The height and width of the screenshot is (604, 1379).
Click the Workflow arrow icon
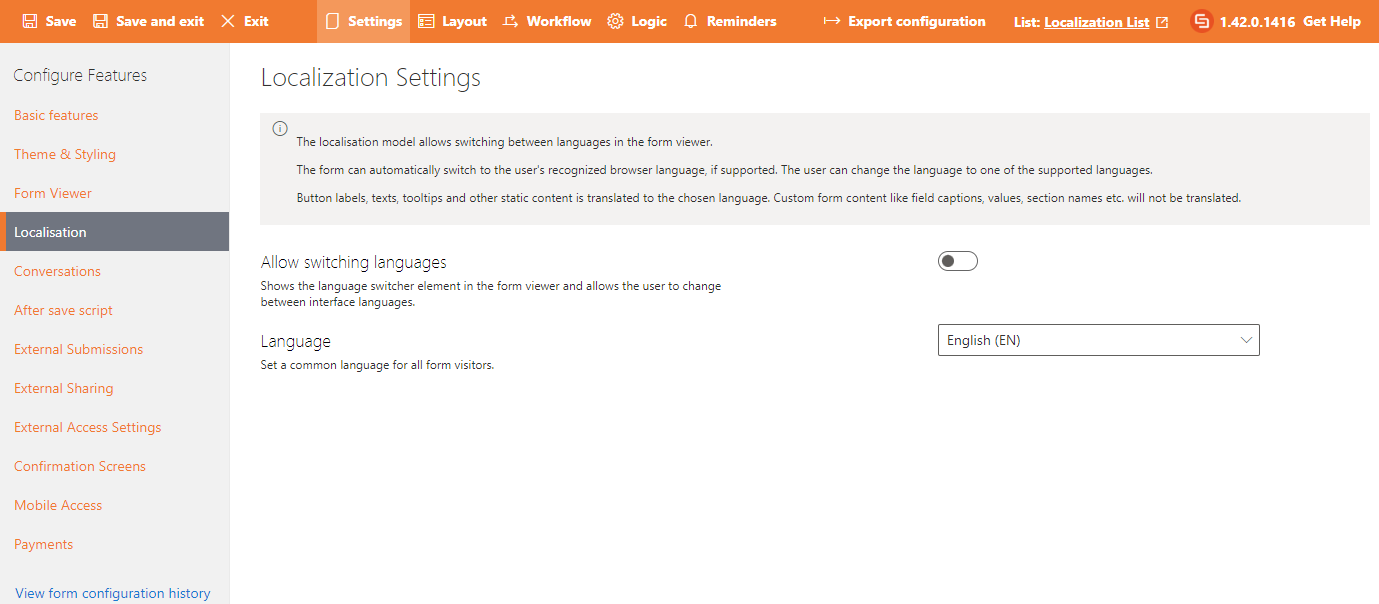511,21
